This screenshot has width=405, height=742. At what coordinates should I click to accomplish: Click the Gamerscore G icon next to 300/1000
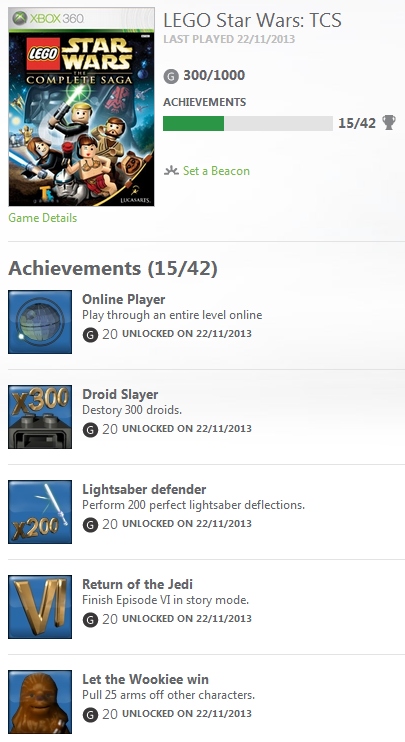pos(171,76)
